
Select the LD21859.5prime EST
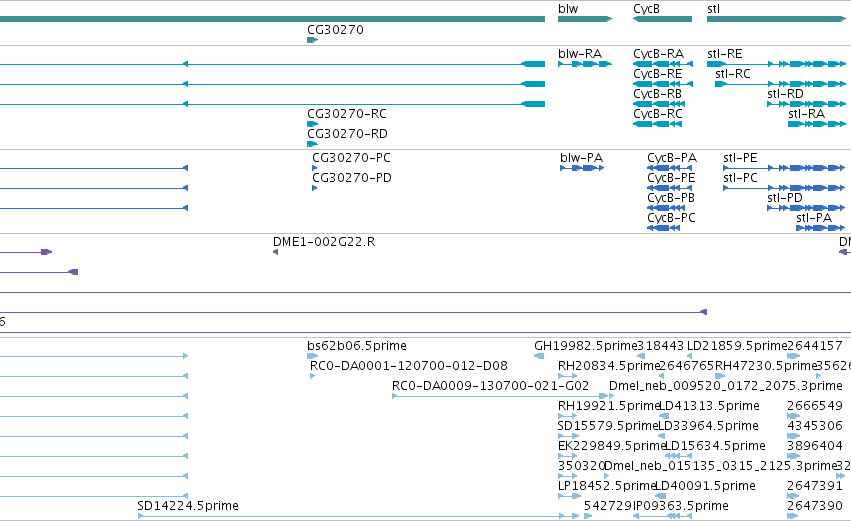coord(689,356)
